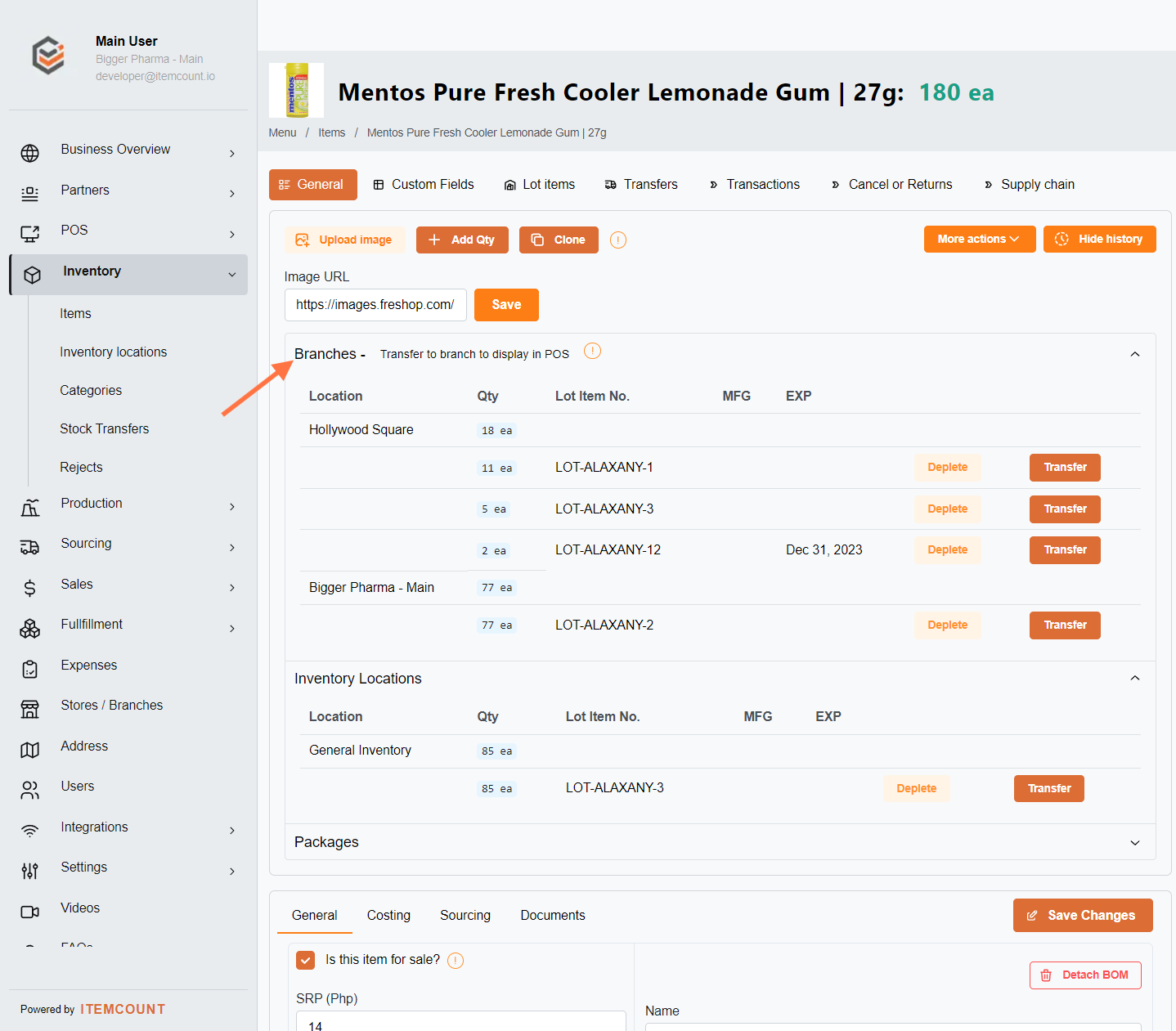
Task: Select the Costing tab
Action: [388, 916]
